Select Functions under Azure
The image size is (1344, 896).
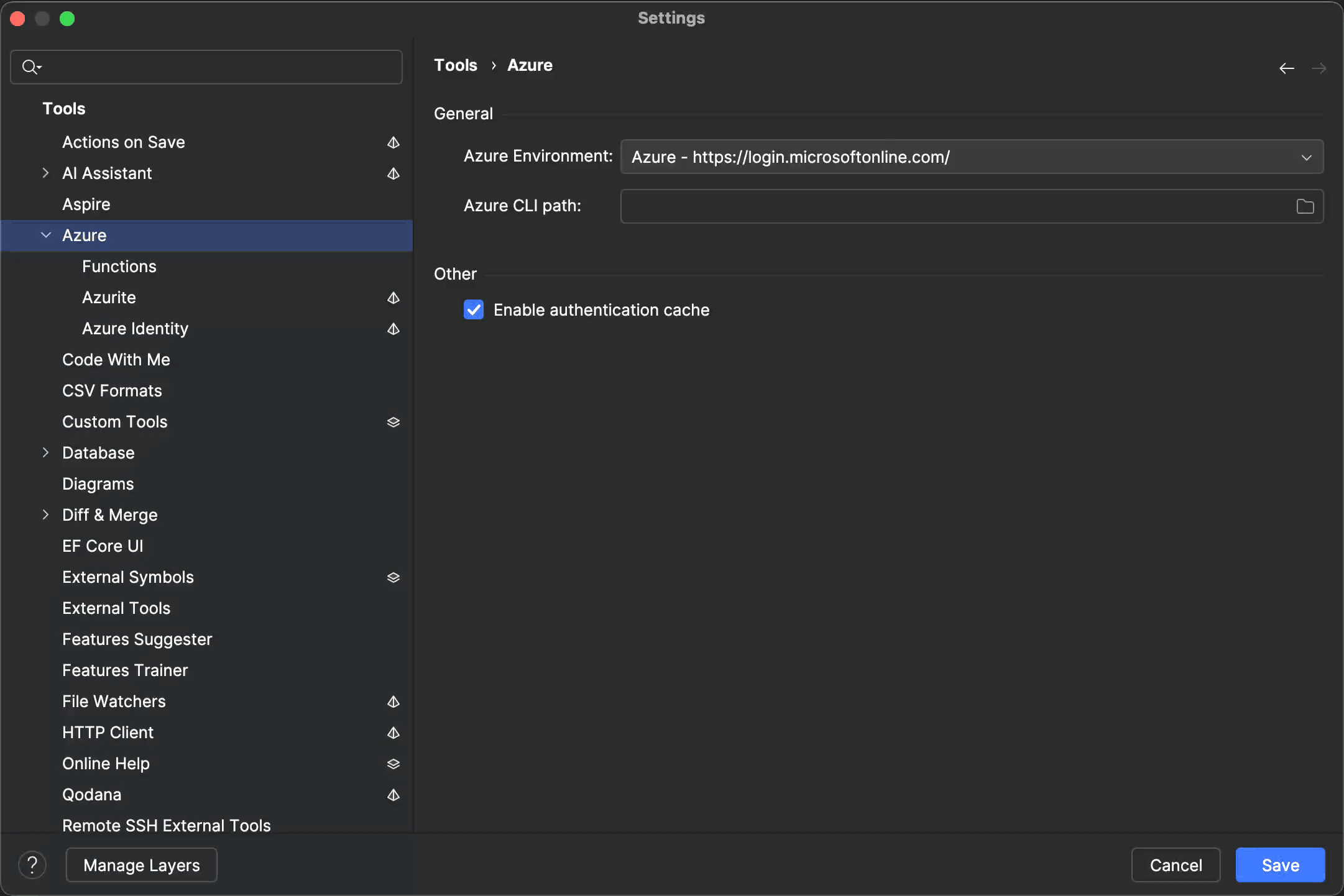click(x=119, y=266)
